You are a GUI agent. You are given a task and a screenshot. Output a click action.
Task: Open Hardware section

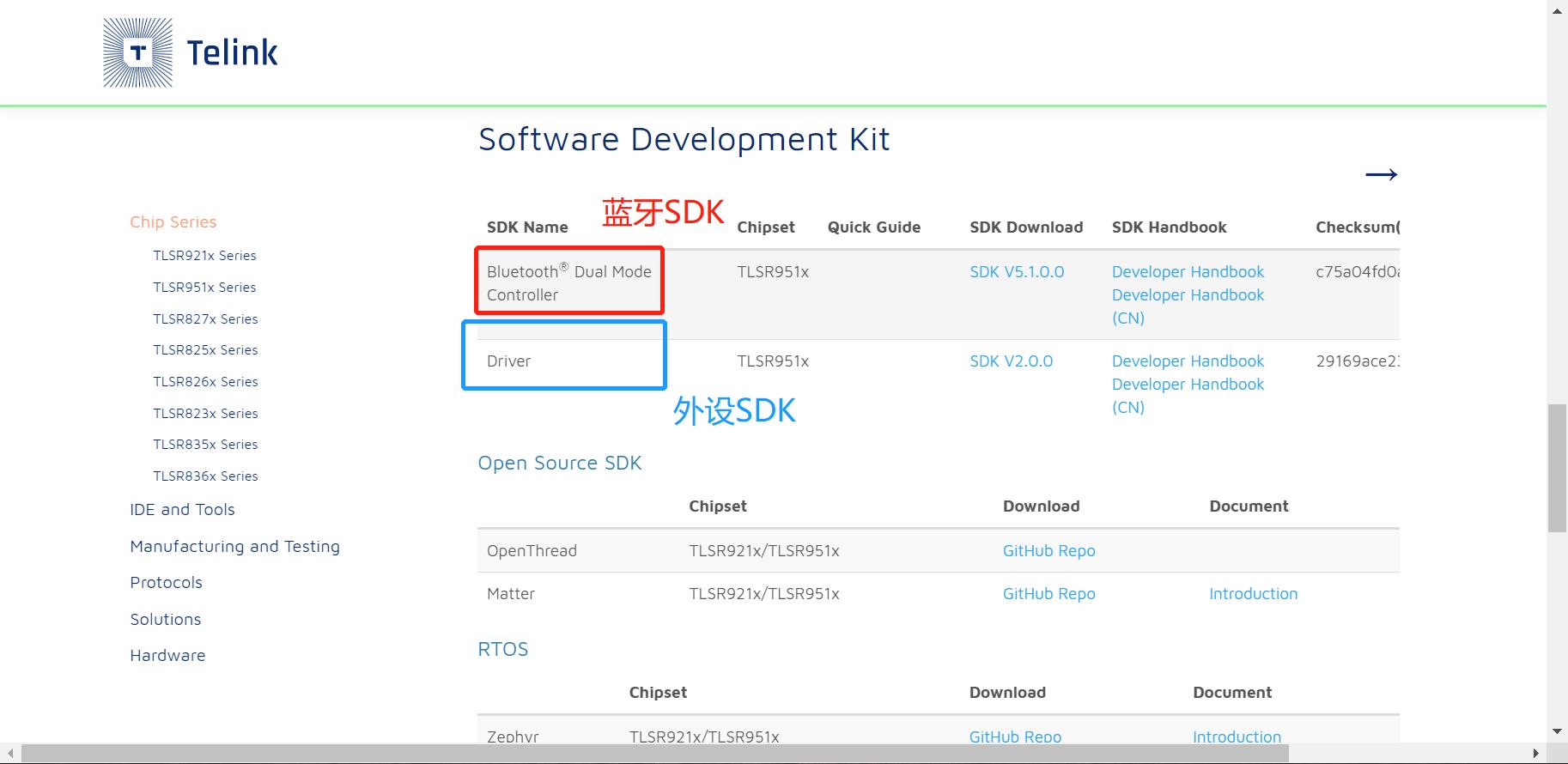pos(167,656)
